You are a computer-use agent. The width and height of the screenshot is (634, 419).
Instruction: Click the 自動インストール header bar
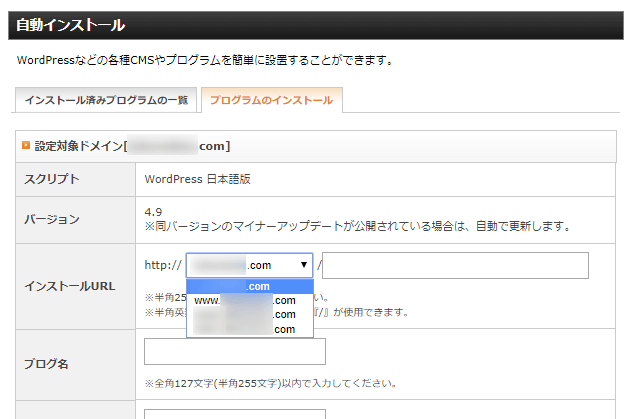[316, 25]
